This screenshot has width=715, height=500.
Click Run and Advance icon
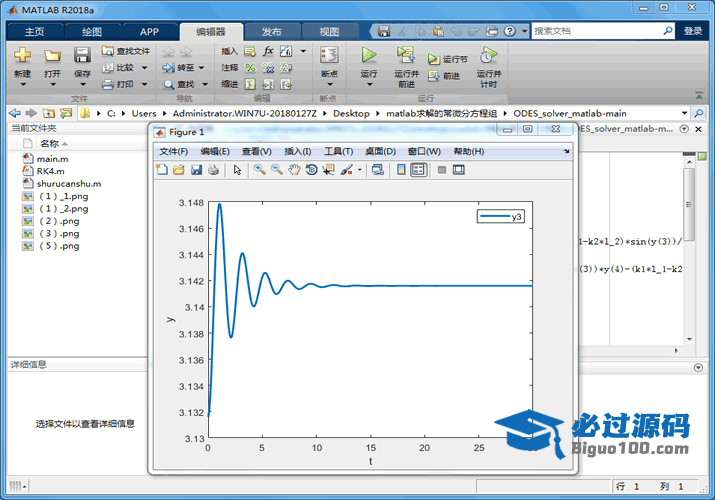(x=405, y=55)
